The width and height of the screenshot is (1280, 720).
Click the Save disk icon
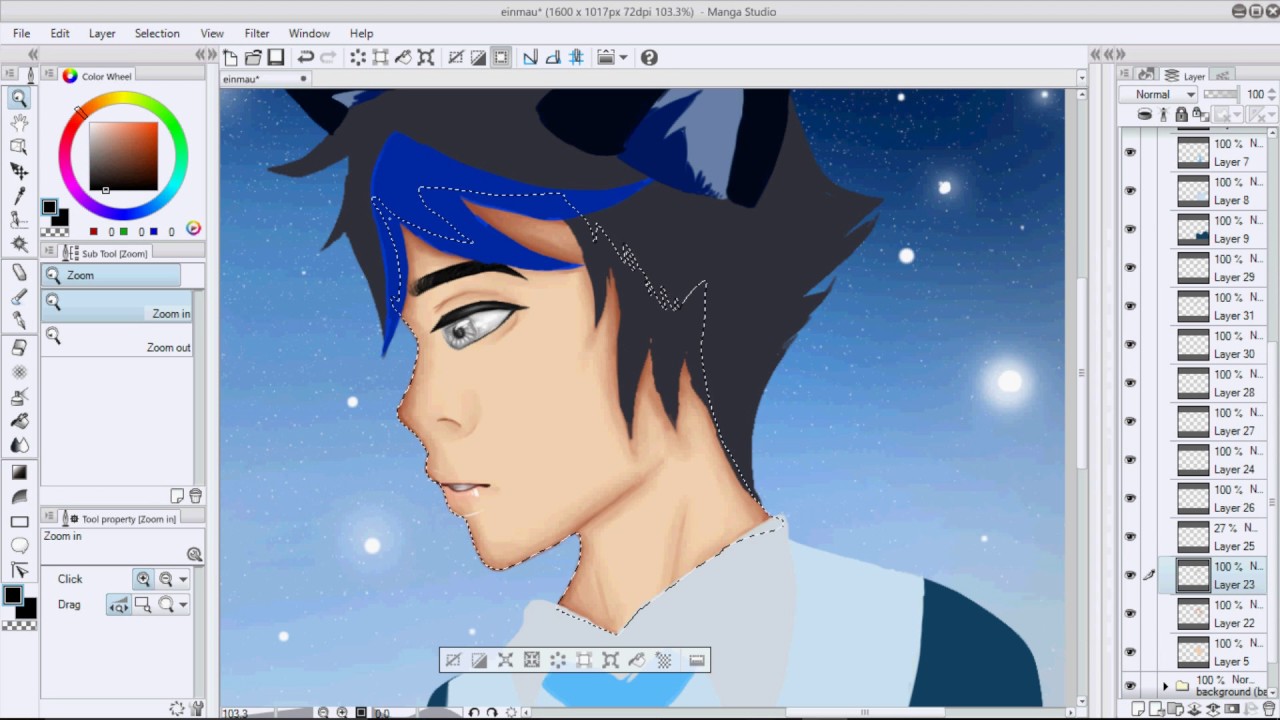276,58
